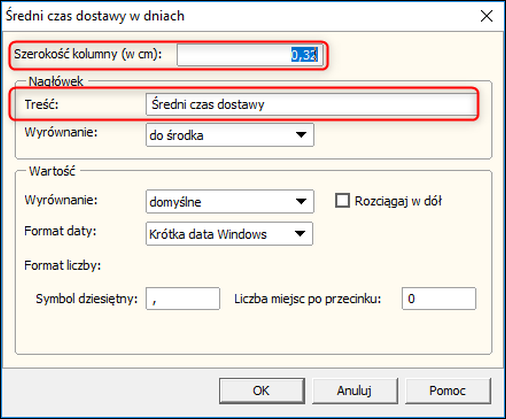
Task: Click the 'Nagłówek' group box caption
Action: pyautogui.click(x=56, y=81)
